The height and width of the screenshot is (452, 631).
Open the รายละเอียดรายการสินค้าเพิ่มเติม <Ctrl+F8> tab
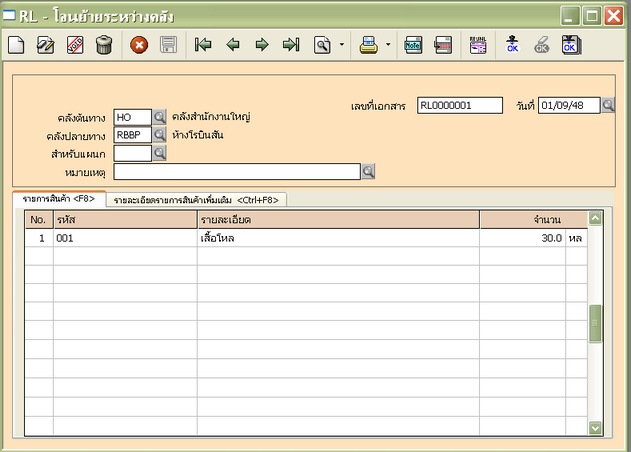[x=196, y=199]
